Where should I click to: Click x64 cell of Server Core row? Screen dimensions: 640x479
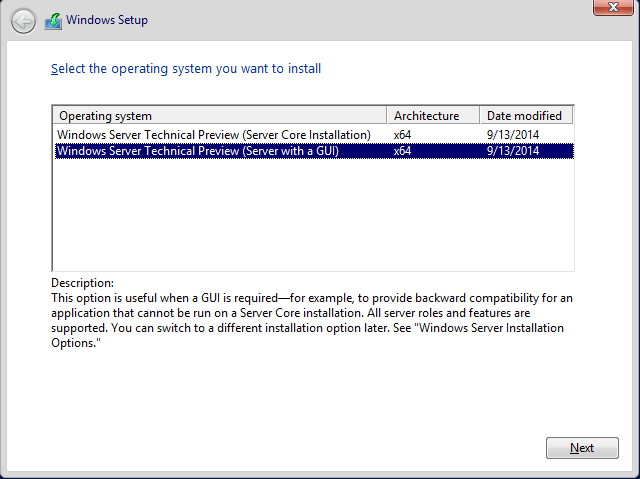click(402, 135)
